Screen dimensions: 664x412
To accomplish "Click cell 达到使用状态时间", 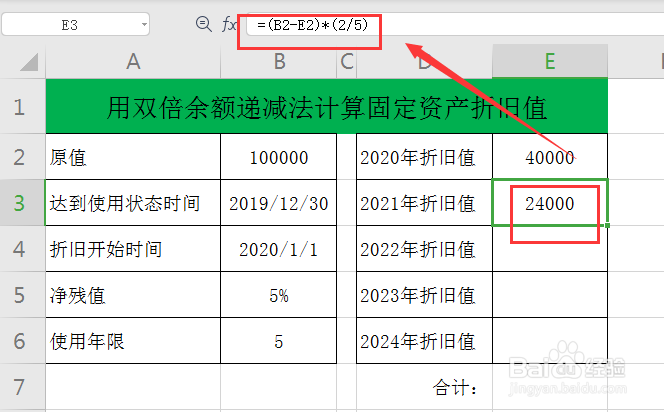I will [x=133, y=203].
